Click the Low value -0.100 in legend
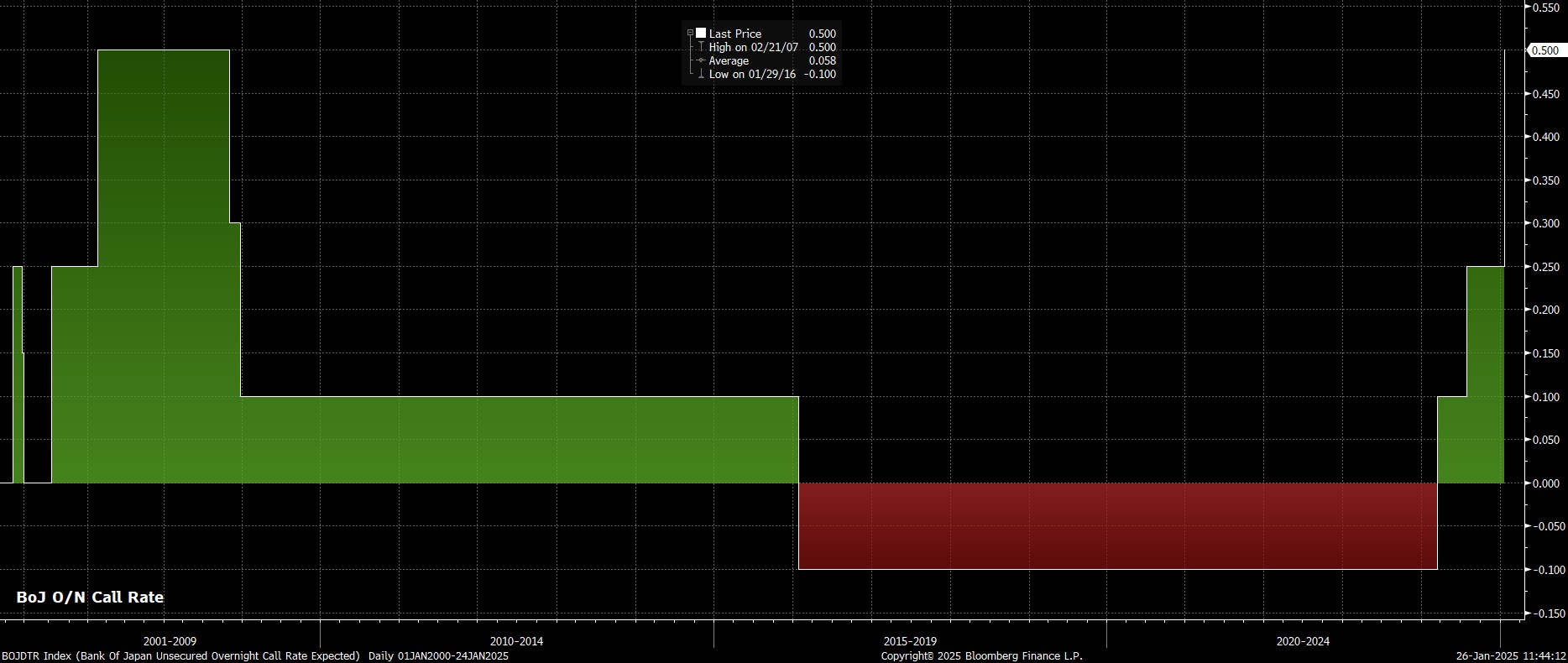 [x=819, y=74]
